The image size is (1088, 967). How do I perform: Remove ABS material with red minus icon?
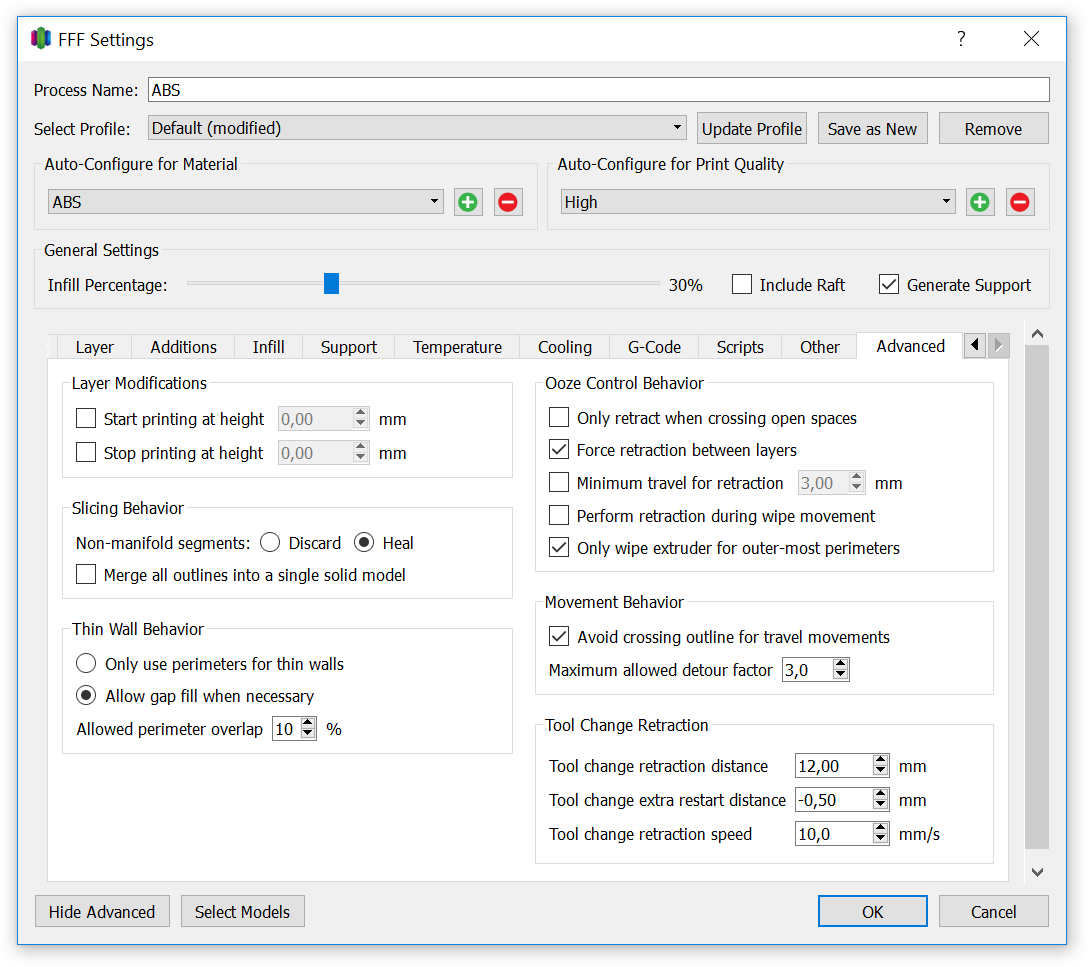[x=508, y=202]
